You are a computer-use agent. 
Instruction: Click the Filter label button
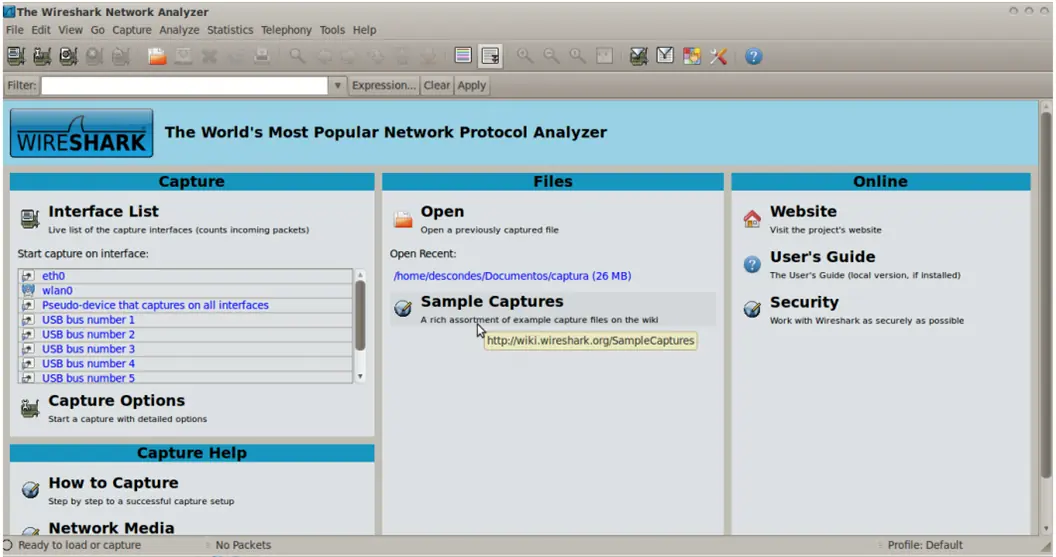tap(22, 86)
